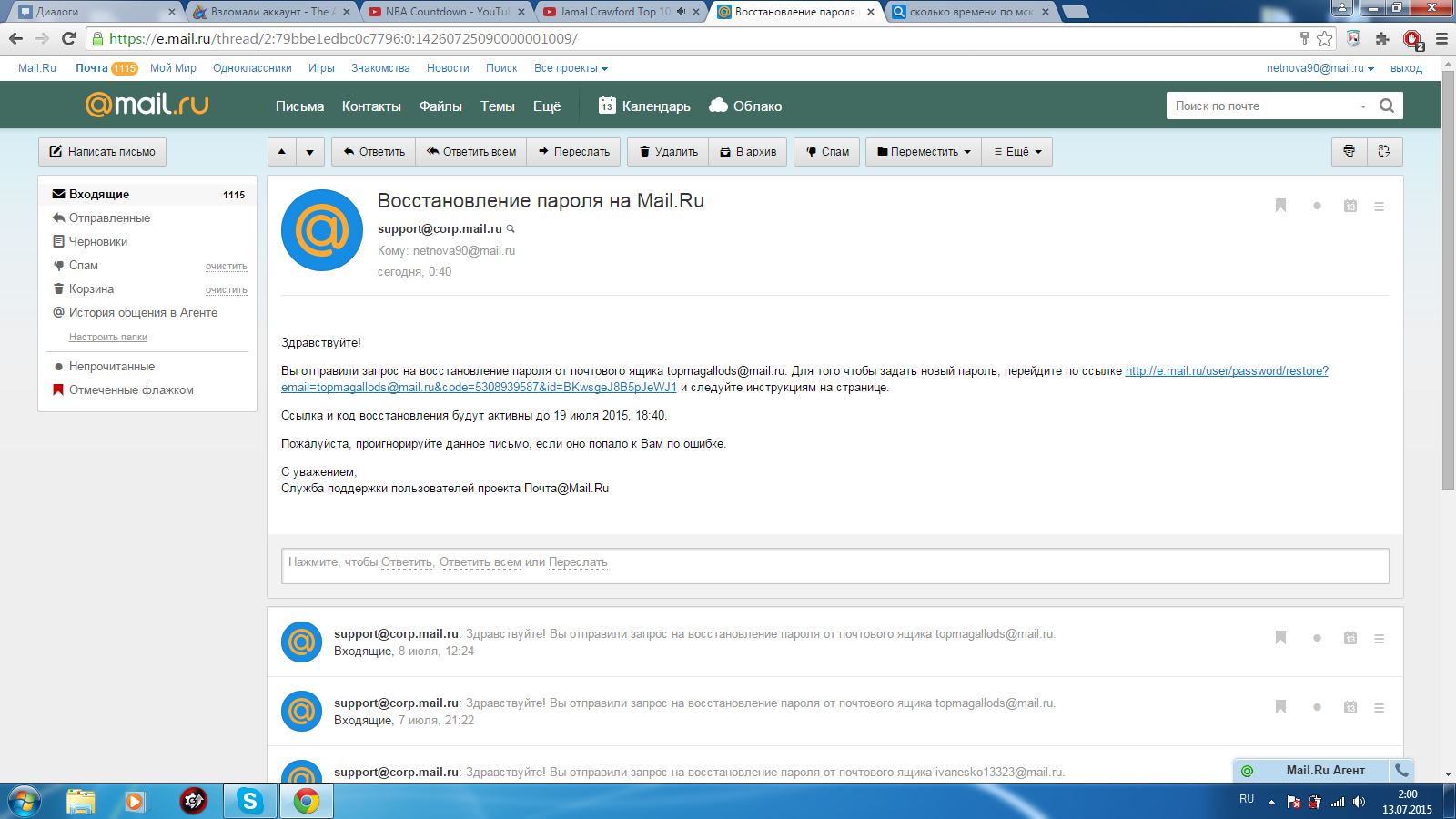Click the Удалить button
The image size is (1456, 819).
(x=668, y=152)
